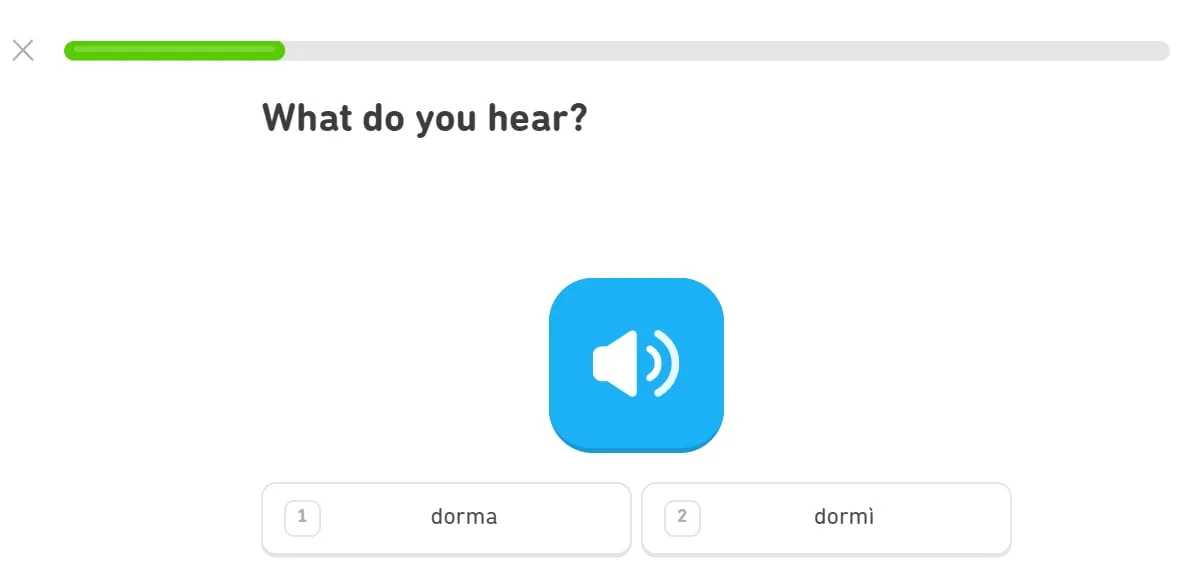
Task: Click the light highlight stripe in the green progress fill
Action: [174, 48]
